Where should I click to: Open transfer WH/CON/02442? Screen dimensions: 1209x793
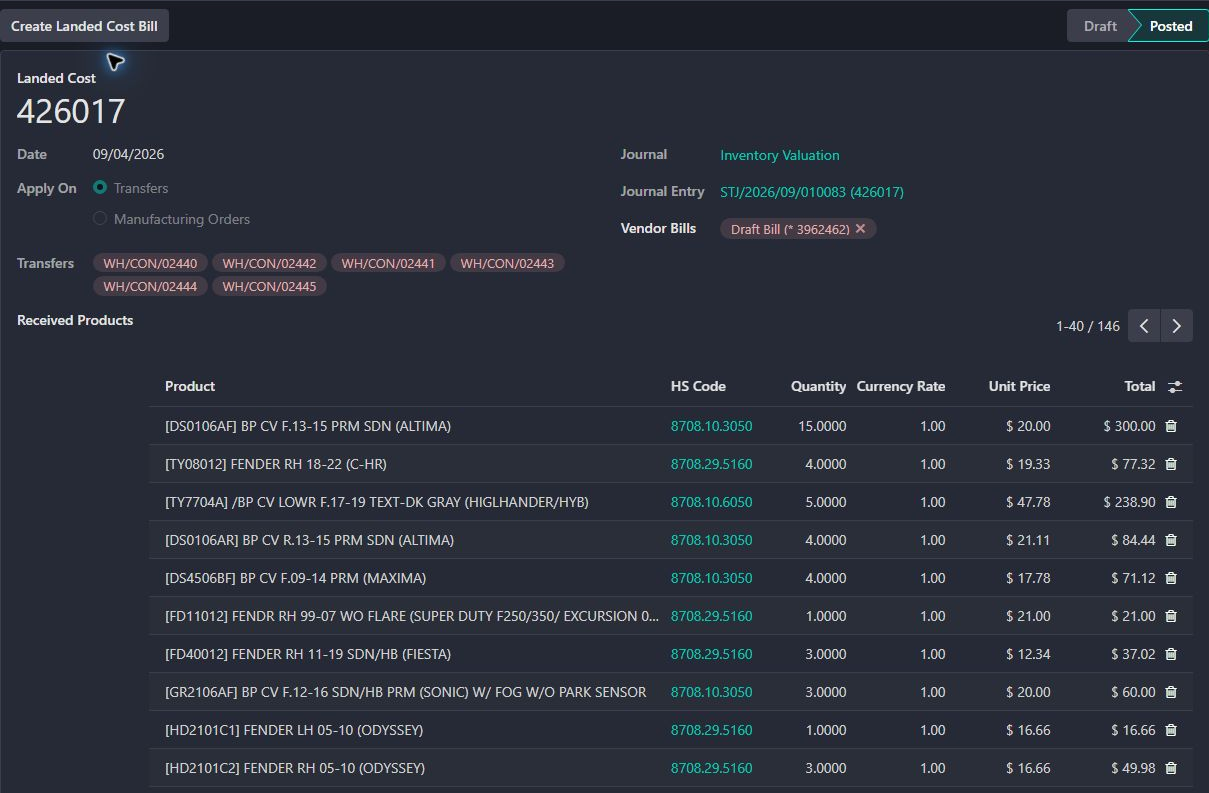(x=269, y=263)
